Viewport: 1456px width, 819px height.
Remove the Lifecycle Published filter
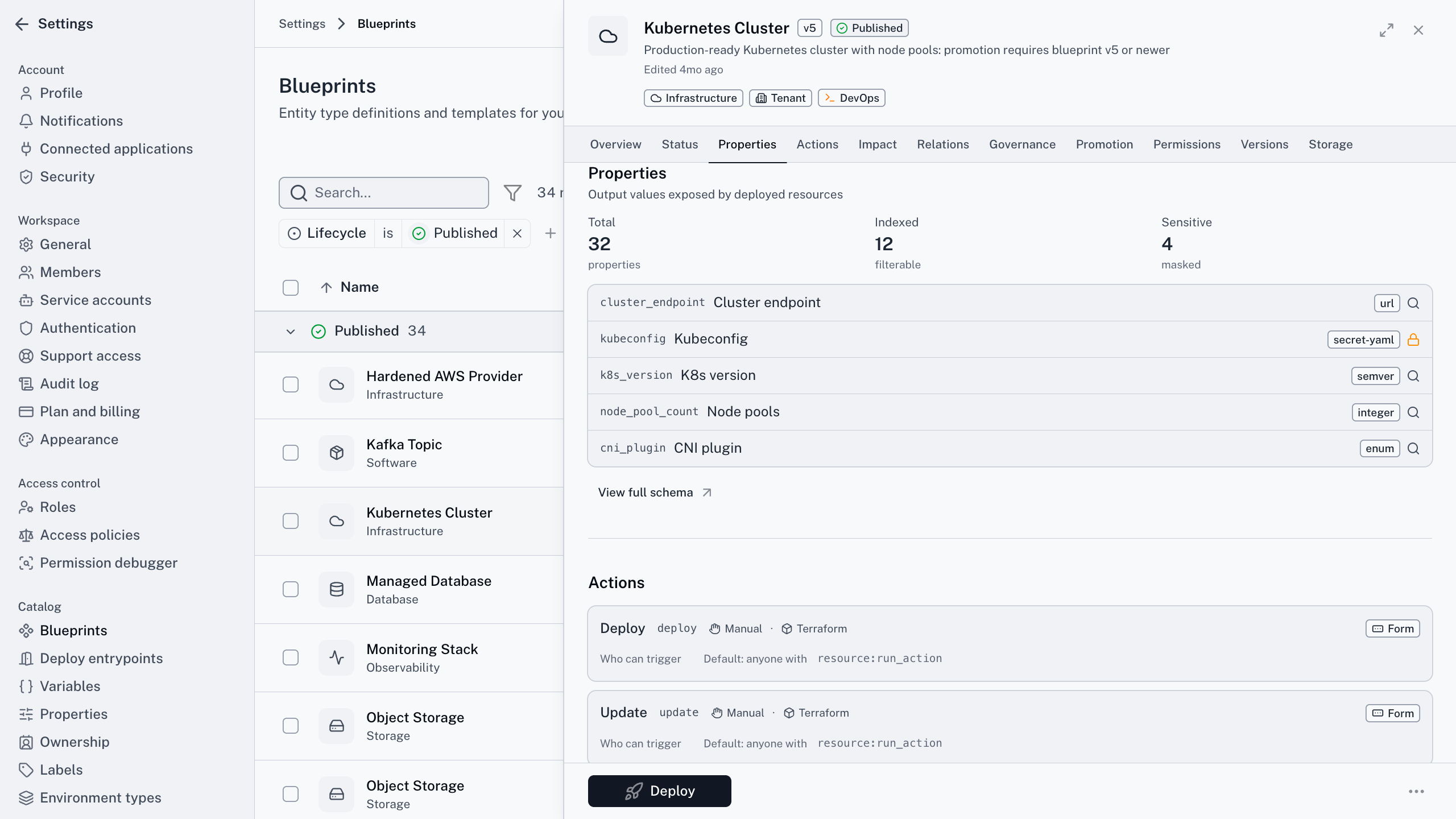tap(517, 233)
